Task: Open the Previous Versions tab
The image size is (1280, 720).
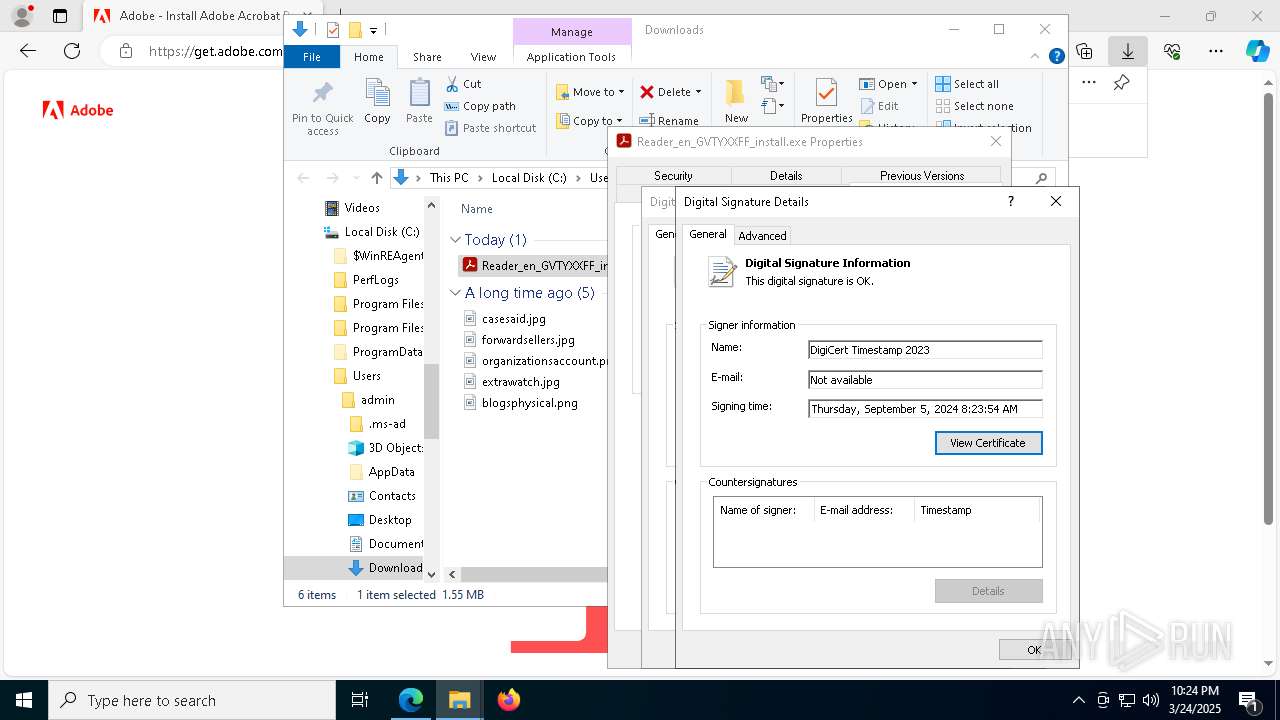Action: tap(921, 176)
